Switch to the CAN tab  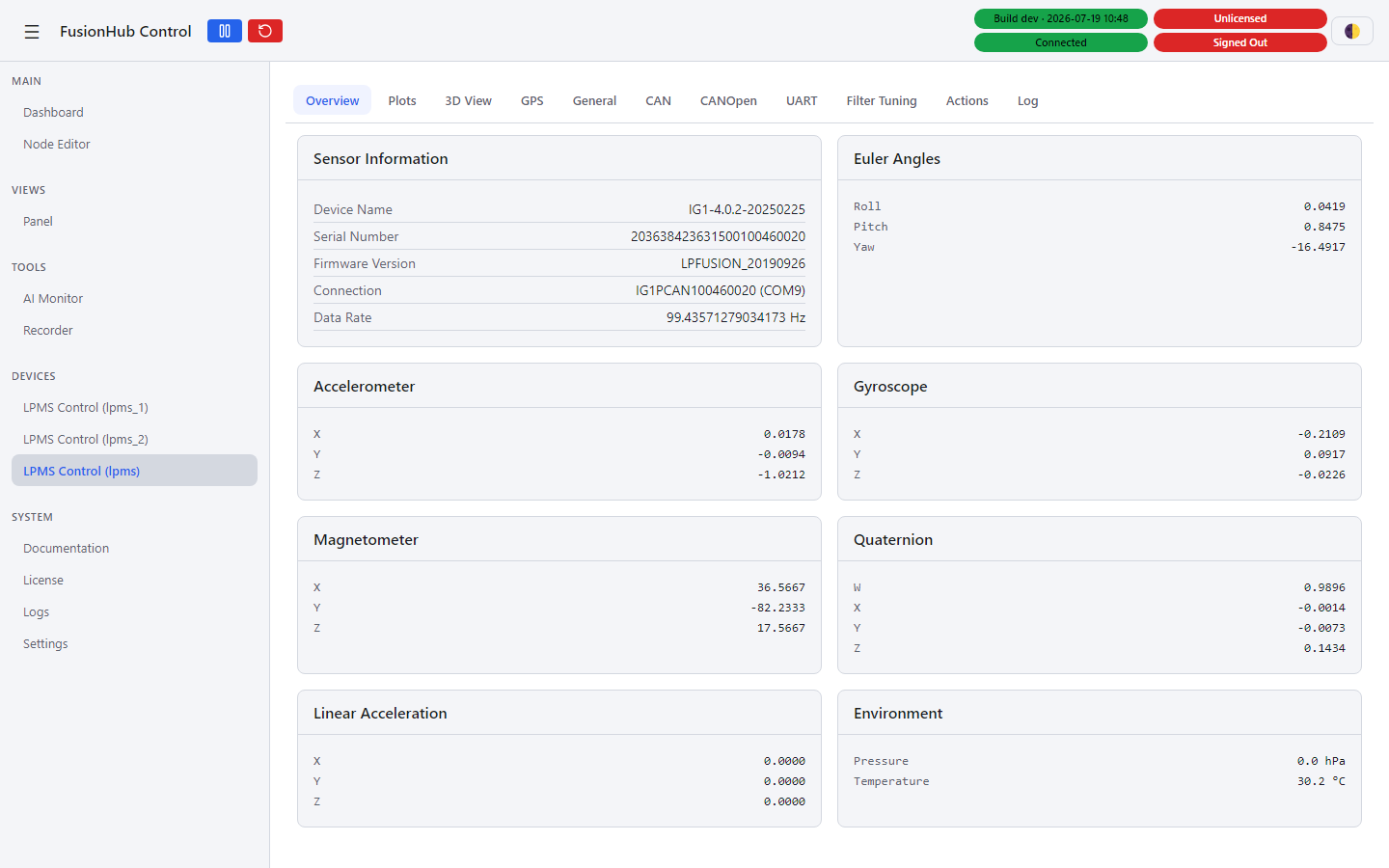(x=658, y=100)
